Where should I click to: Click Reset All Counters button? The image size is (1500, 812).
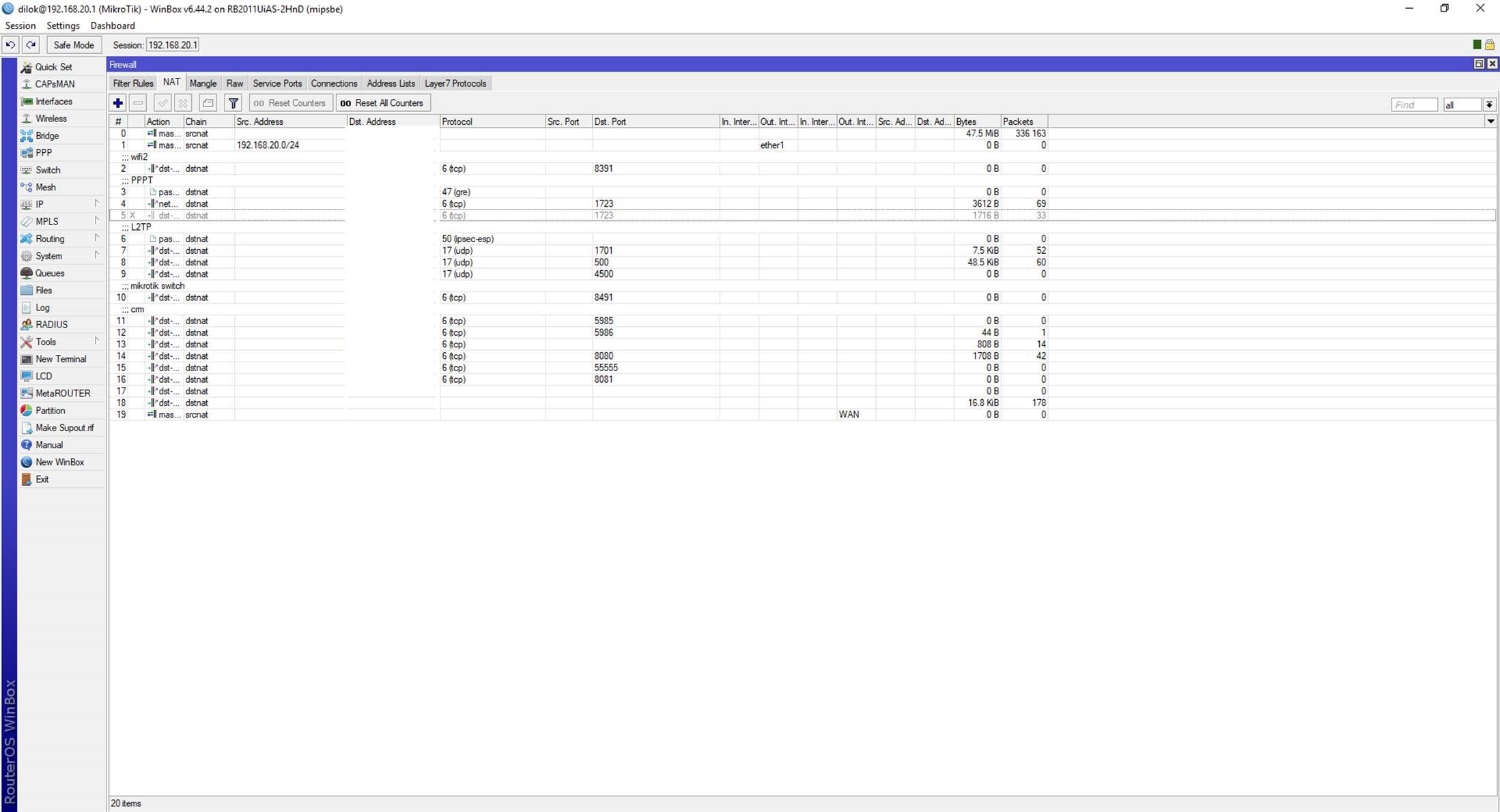point(382,103)
